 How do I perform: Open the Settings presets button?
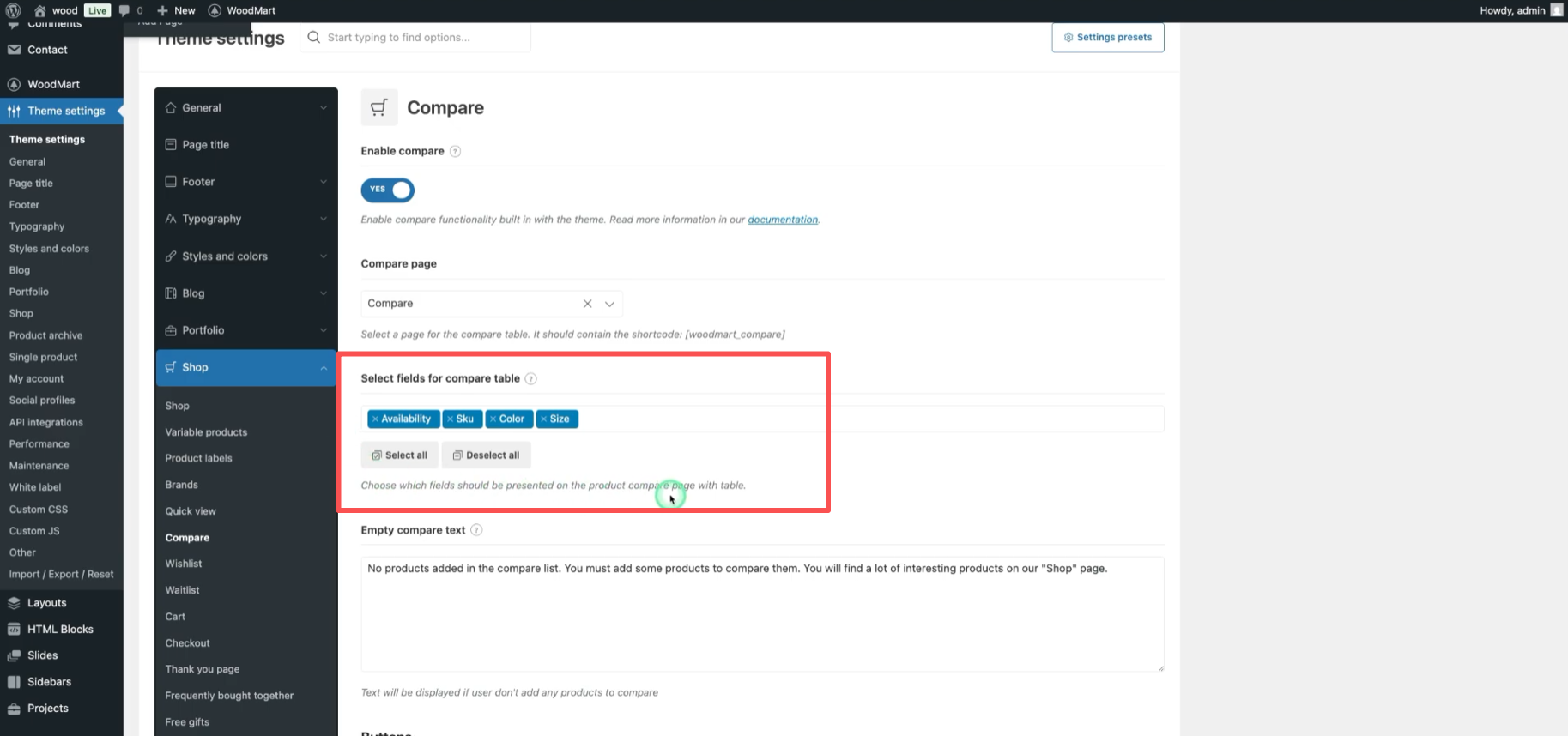1108,38
